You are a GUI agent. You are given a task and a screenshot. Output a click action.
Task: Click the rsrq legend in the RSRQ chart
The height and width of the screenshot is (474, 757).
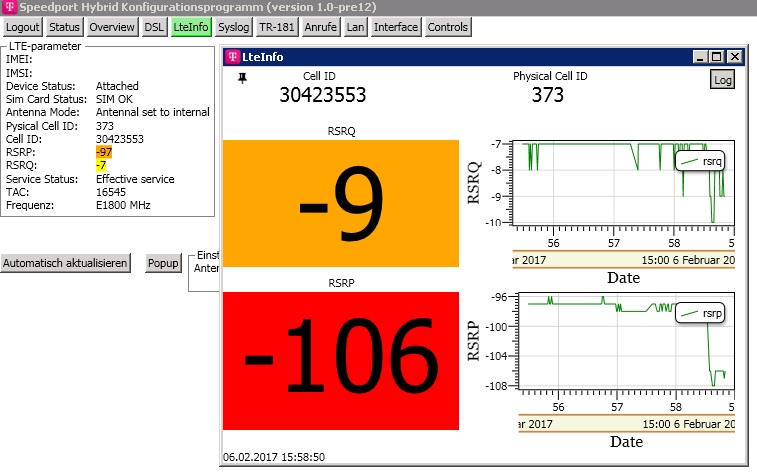click(x=701, y=161)
